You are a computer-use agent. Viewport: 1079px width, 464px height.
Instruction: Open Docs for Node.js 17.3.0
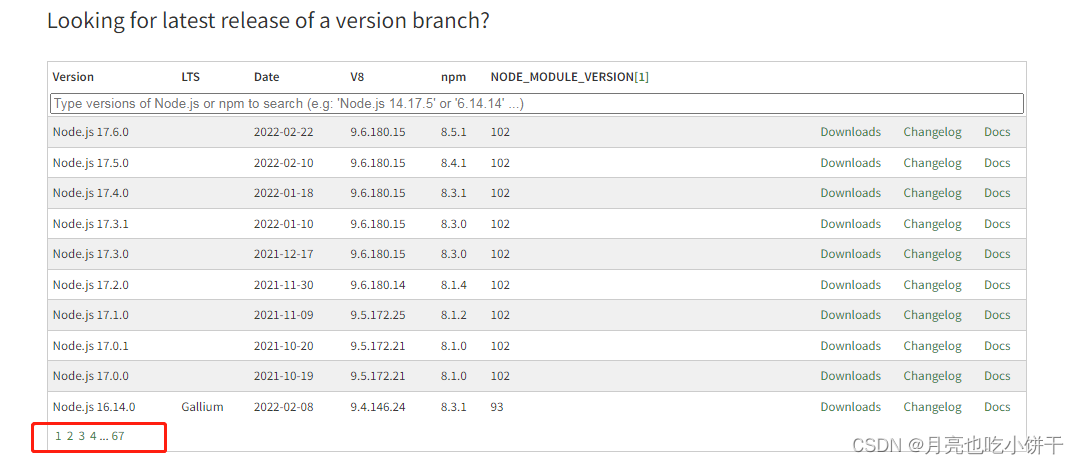pyautogui.click(x=997, y=254)
